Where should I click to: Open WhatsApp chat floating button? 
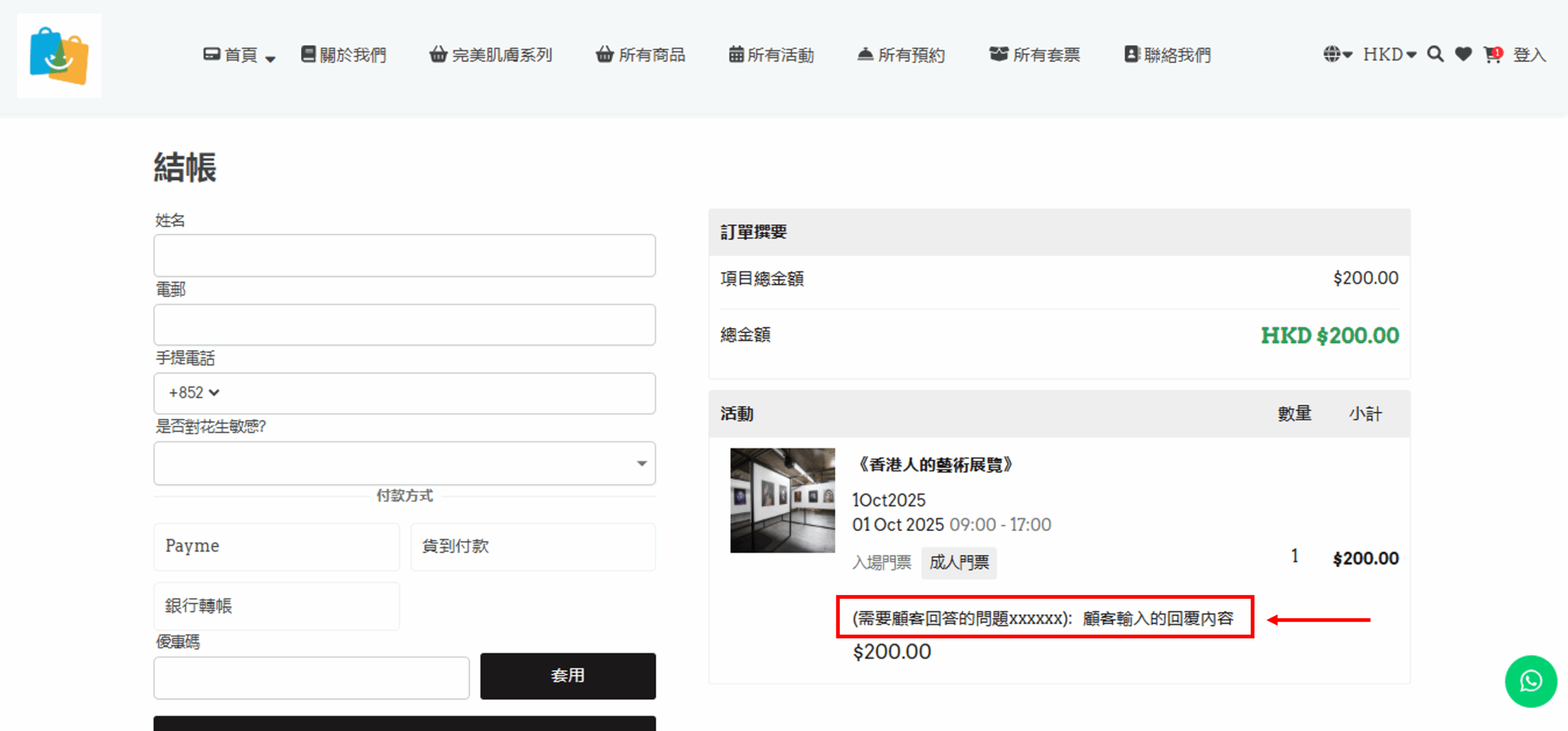[x=1530, y=681]
